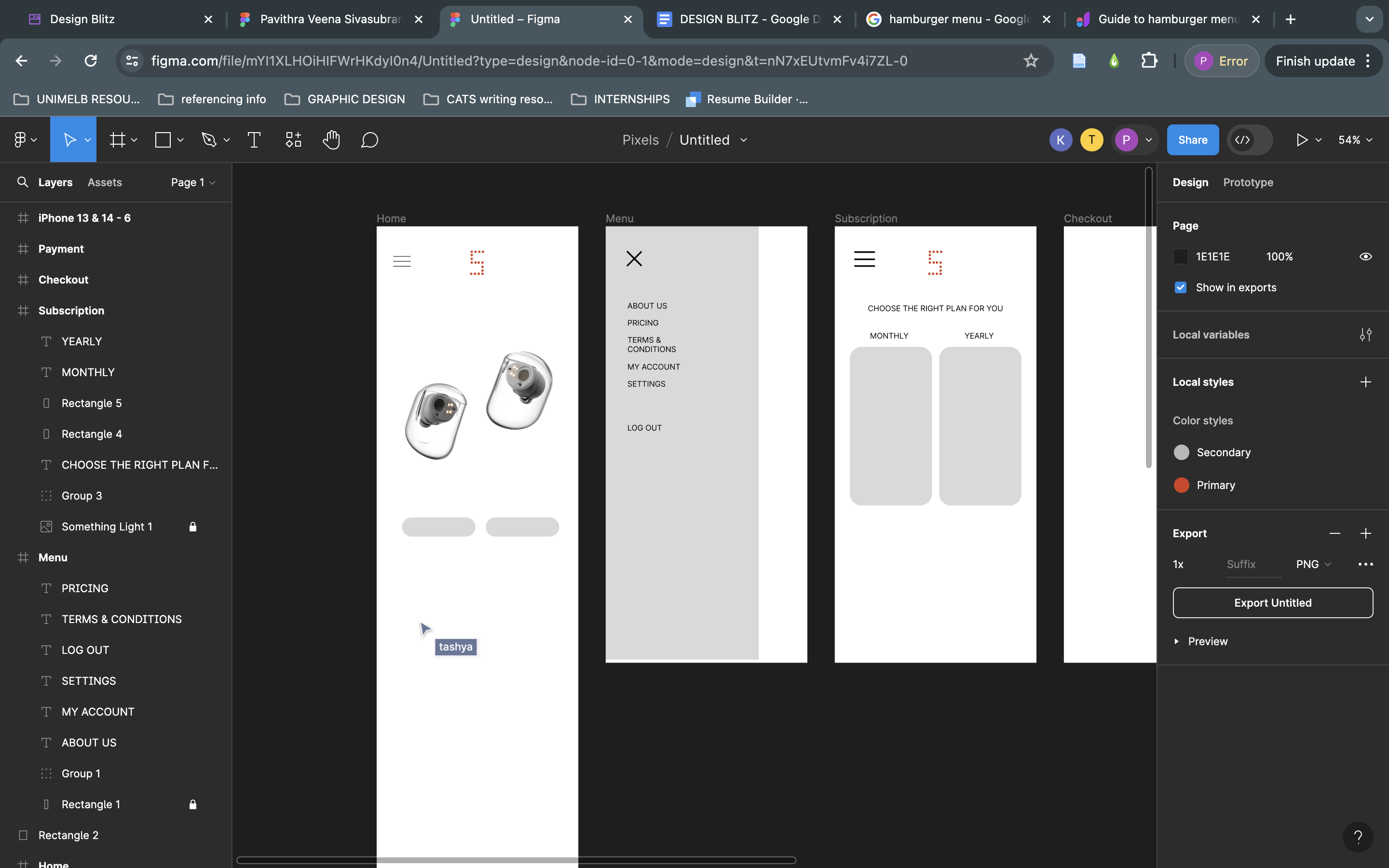Image resolution: width=1389 pixels, height=868 pixels.
Task: Select the Pen tool
Action: [209, 140]
